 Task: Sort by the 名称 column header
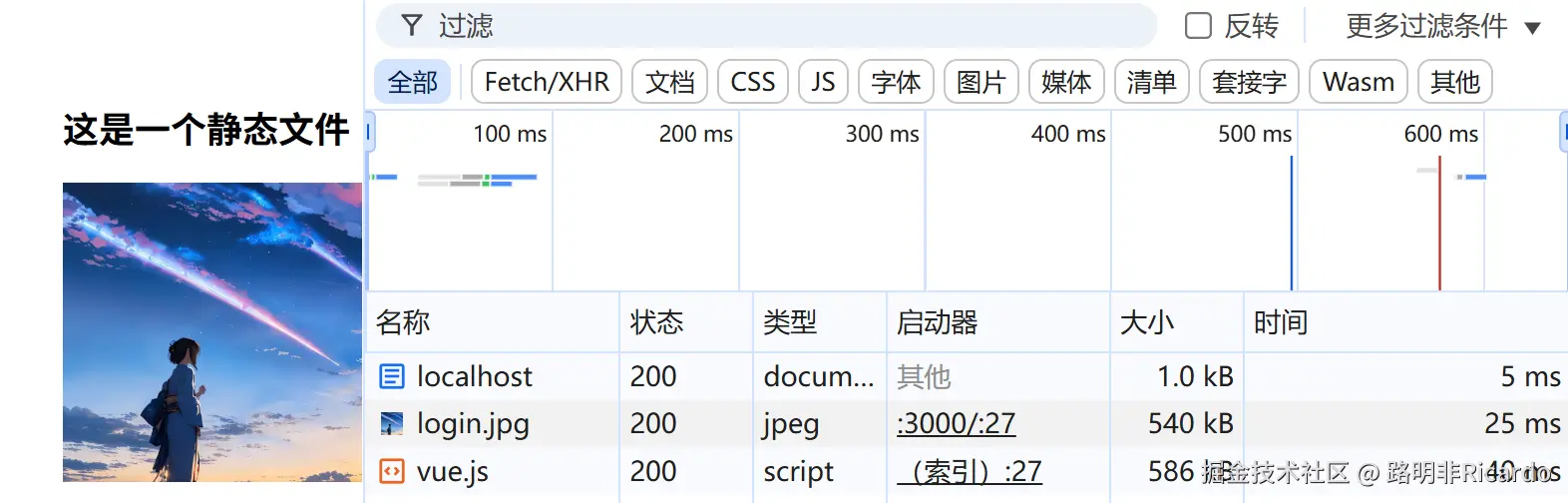click(x=403, y=322)
